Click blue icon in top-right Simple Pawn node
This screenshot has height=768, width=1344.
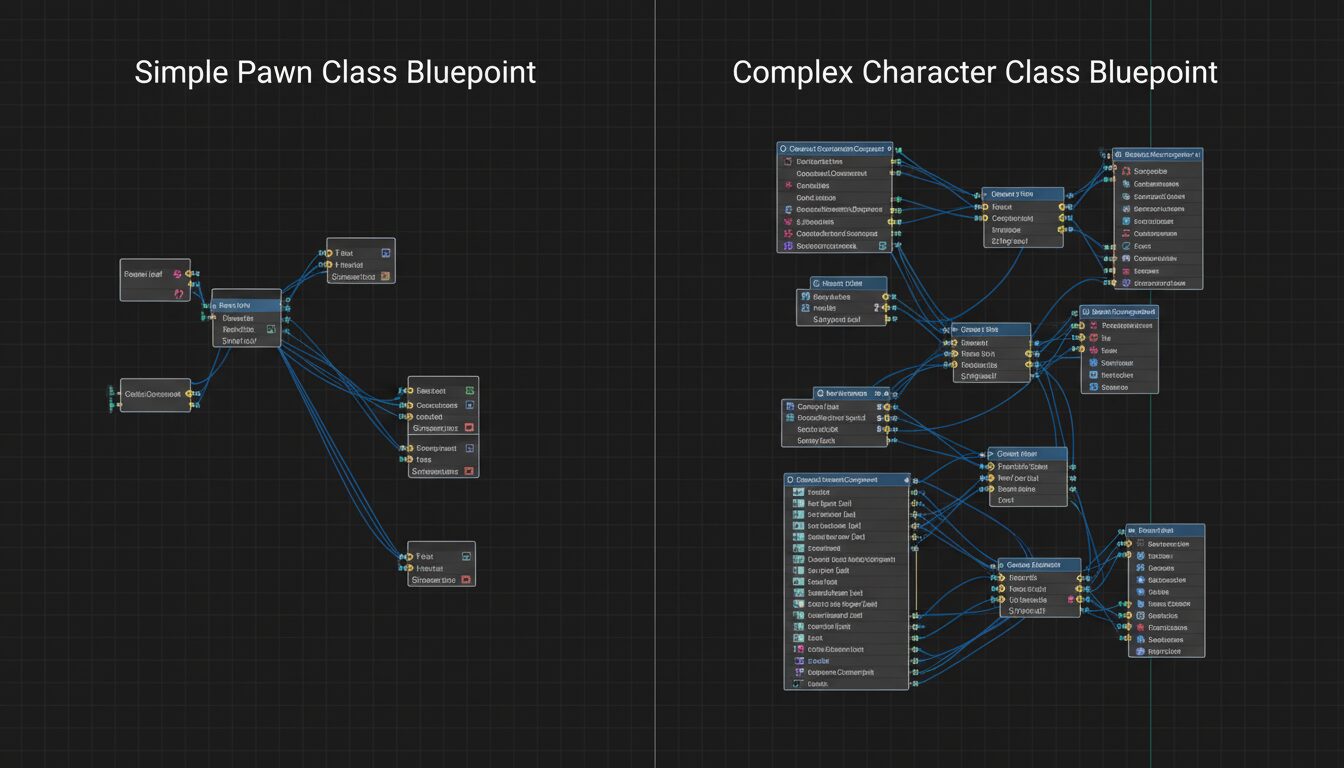385,253
